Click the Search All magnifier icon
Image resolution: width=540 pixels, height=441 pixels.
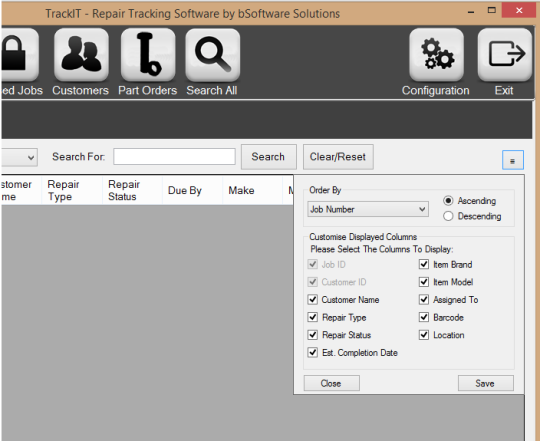tap(212, 54)
